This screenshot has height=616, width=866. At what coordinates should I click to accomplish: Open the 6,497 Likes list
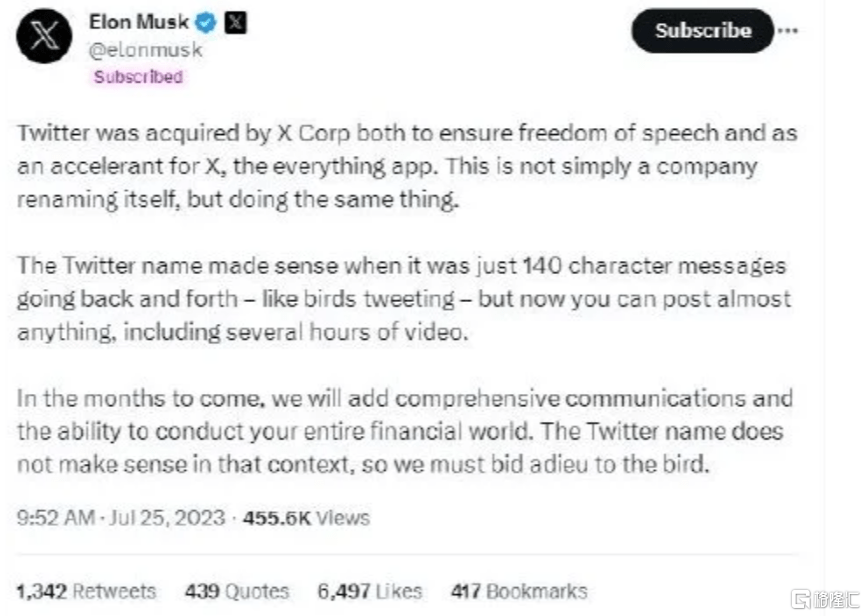click(369, 591)
